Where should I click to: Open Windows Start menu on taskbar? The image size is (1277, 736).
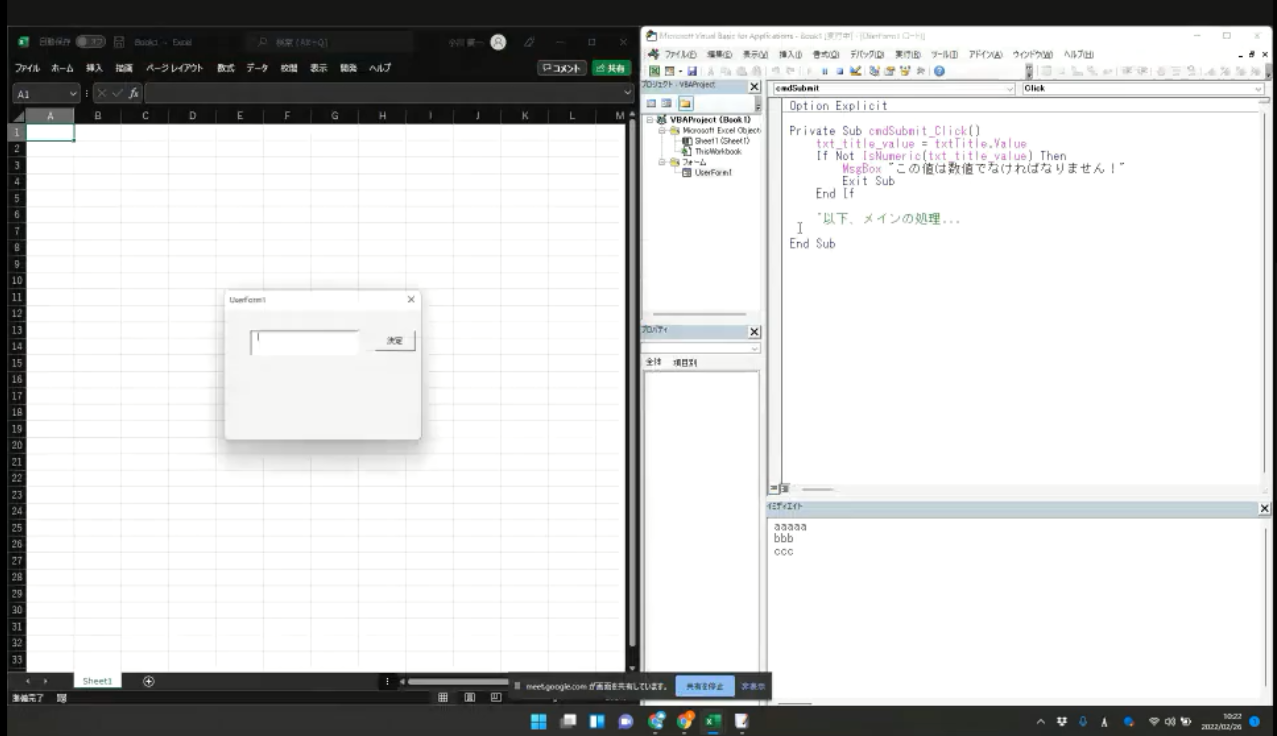538,720
